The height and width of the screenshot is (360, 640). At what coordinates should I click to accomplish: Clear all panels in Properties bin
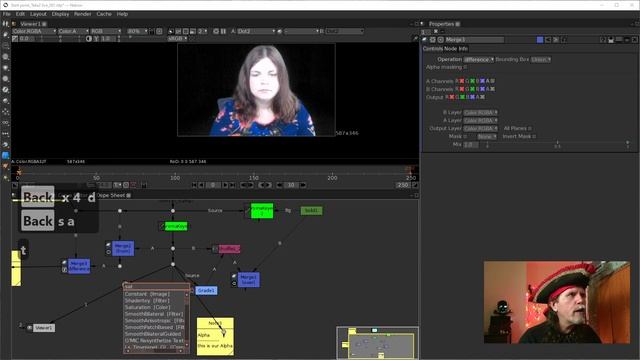[436, 31]
